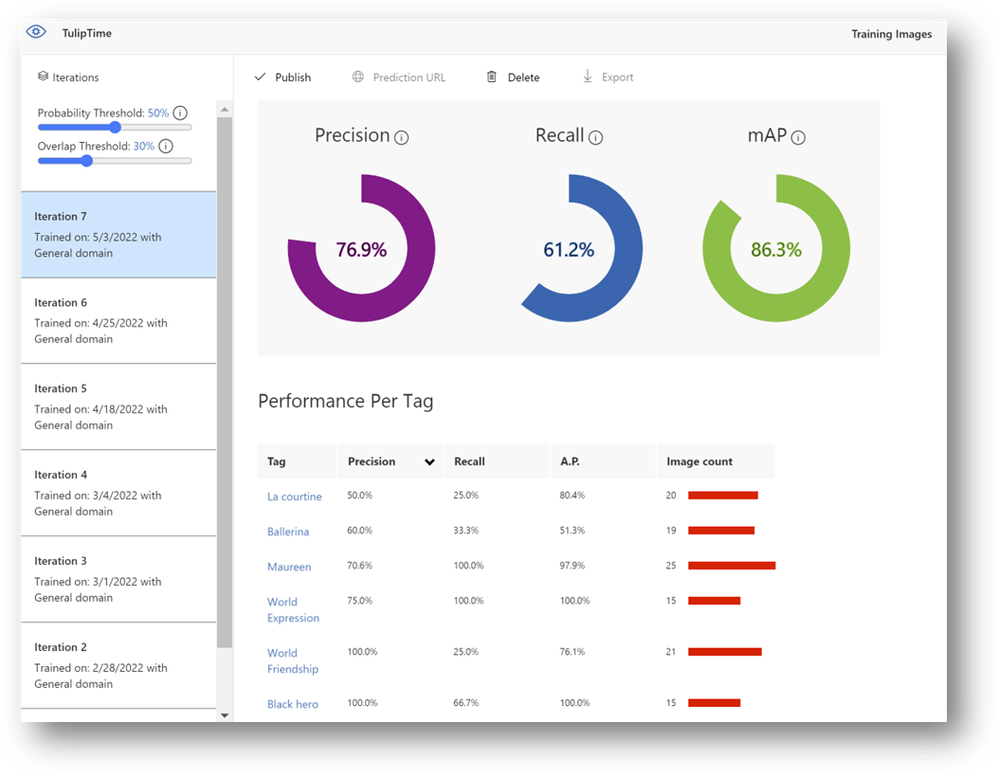Image resolution: width=999 pixels, height=774 pixels.
Task: Select Iteration 7 in the list
Action: pyautogui.click(x=119, y=234)
